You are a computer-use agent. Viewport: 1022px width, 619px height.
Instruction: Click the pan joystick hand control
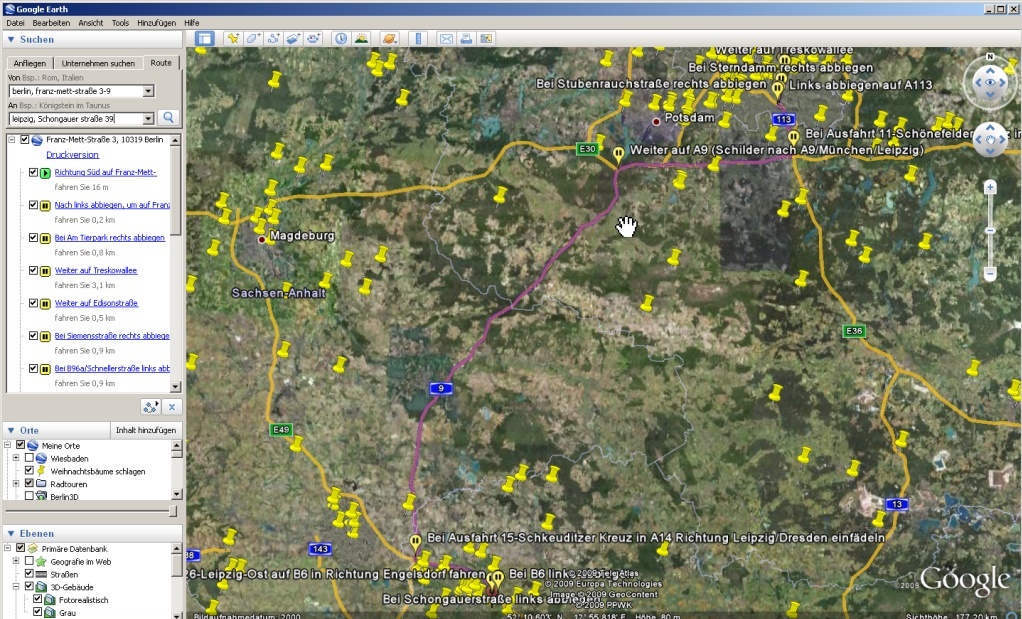click(990, 139)
